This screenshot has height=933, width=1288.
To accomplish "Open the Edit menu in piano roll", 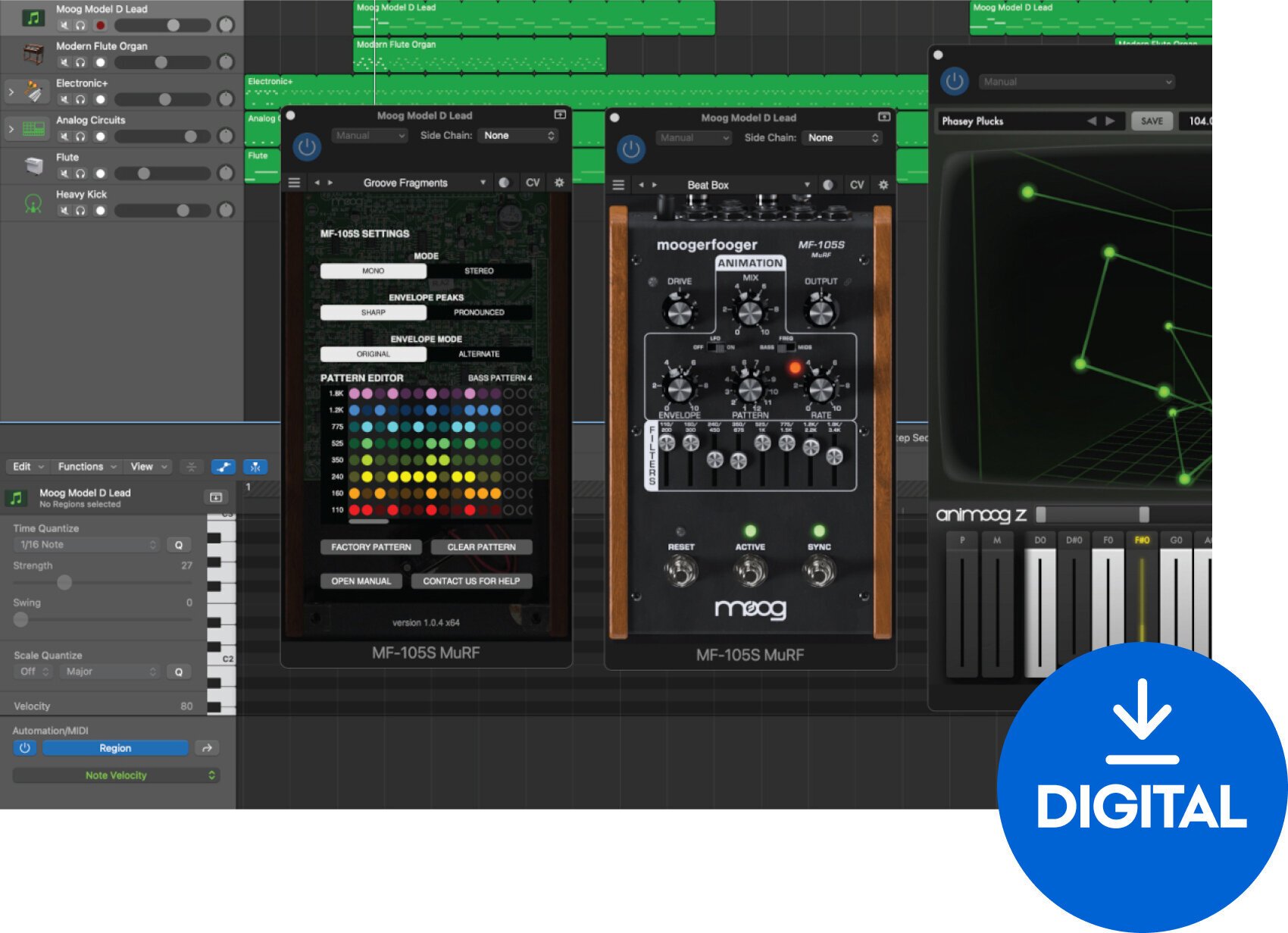I will [25, 466].
